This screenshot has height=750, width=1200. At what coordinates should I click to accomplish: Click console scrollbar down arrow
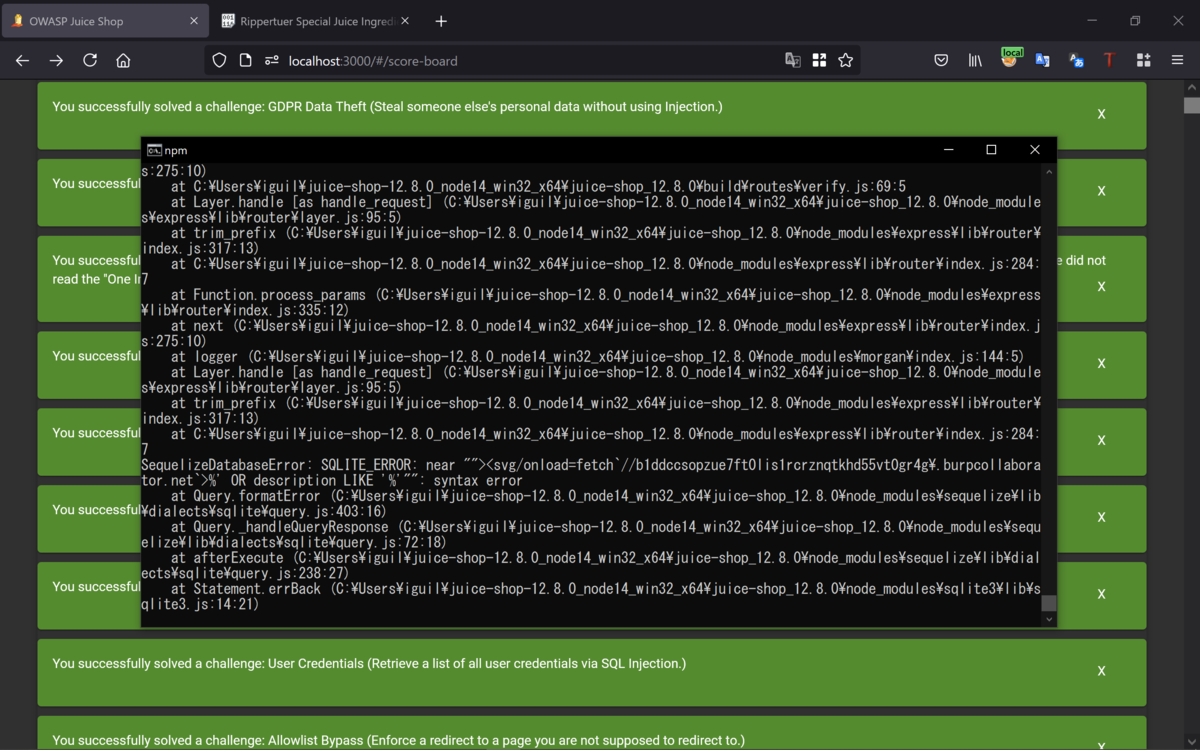click(1048, 619)
